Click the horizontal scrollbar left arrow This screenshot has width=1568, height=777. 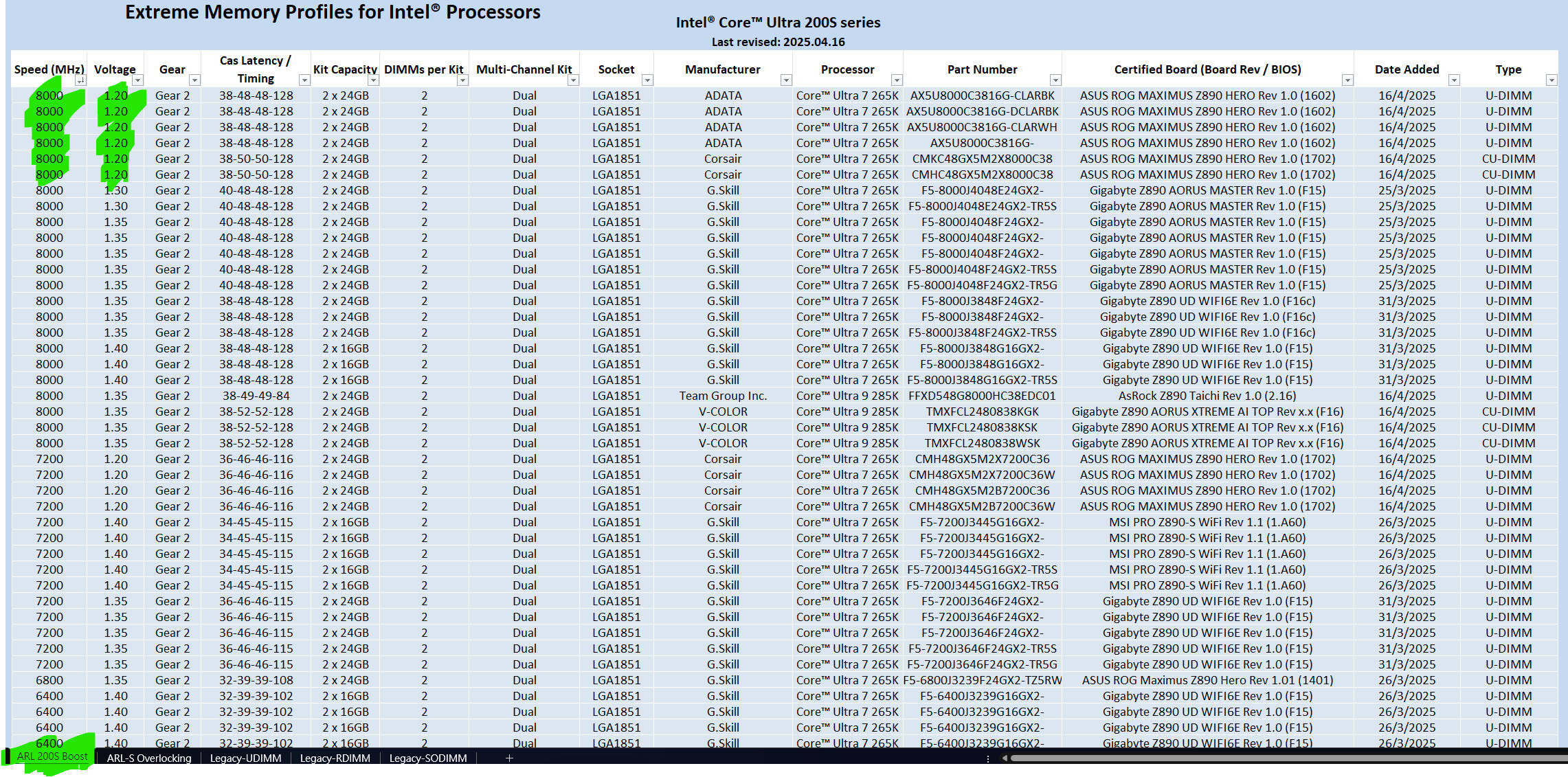tap(1004, 758)
